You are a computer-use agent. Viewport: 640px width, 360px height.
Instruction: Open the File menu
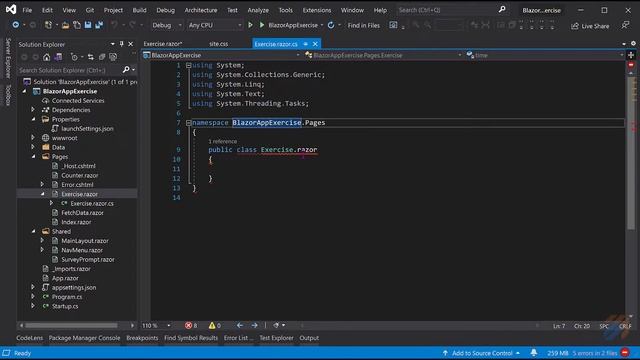coord(27,10)
